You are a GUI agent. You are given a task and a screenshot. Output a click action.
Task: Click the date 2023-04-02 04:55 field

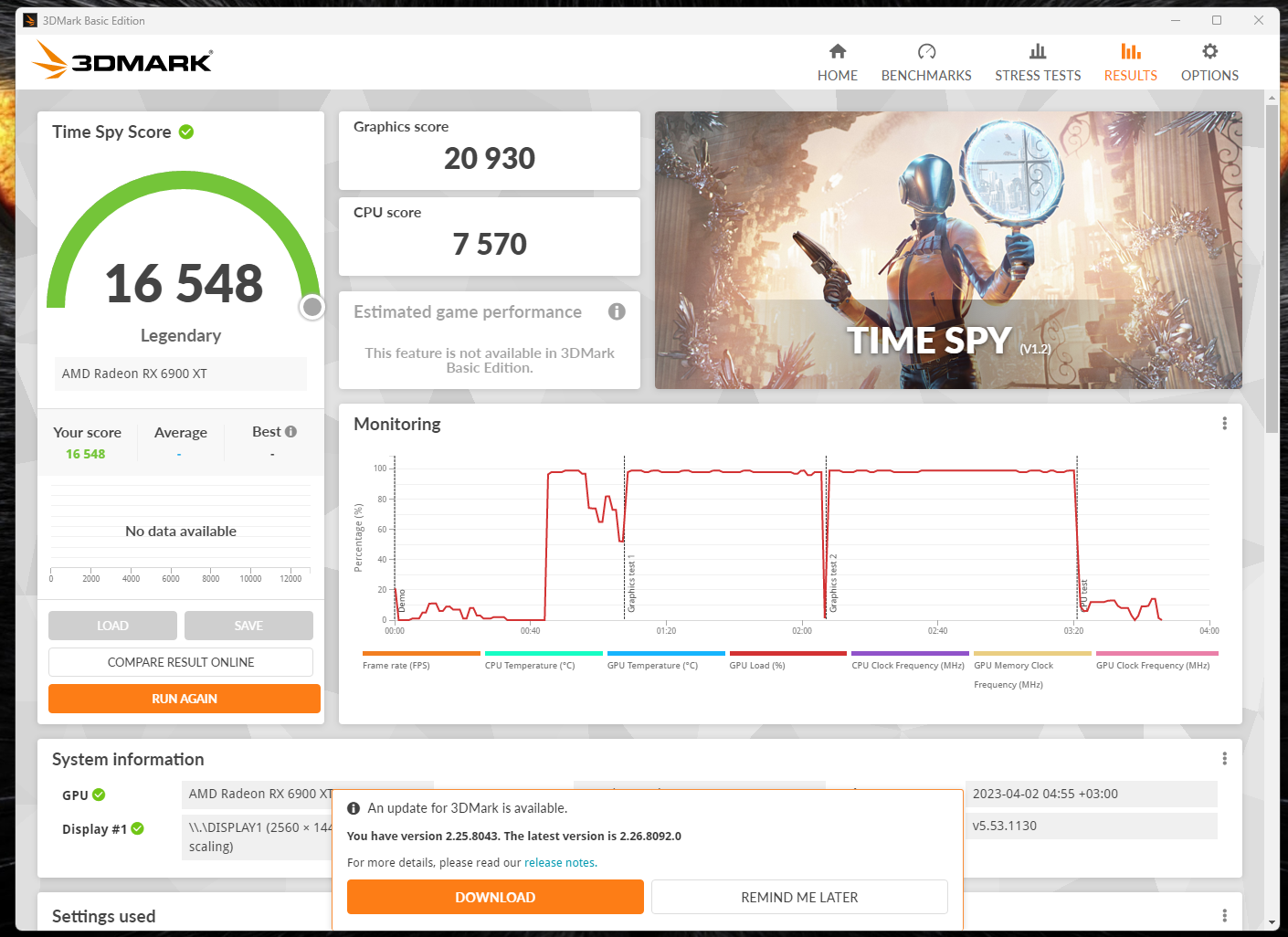1092,794
